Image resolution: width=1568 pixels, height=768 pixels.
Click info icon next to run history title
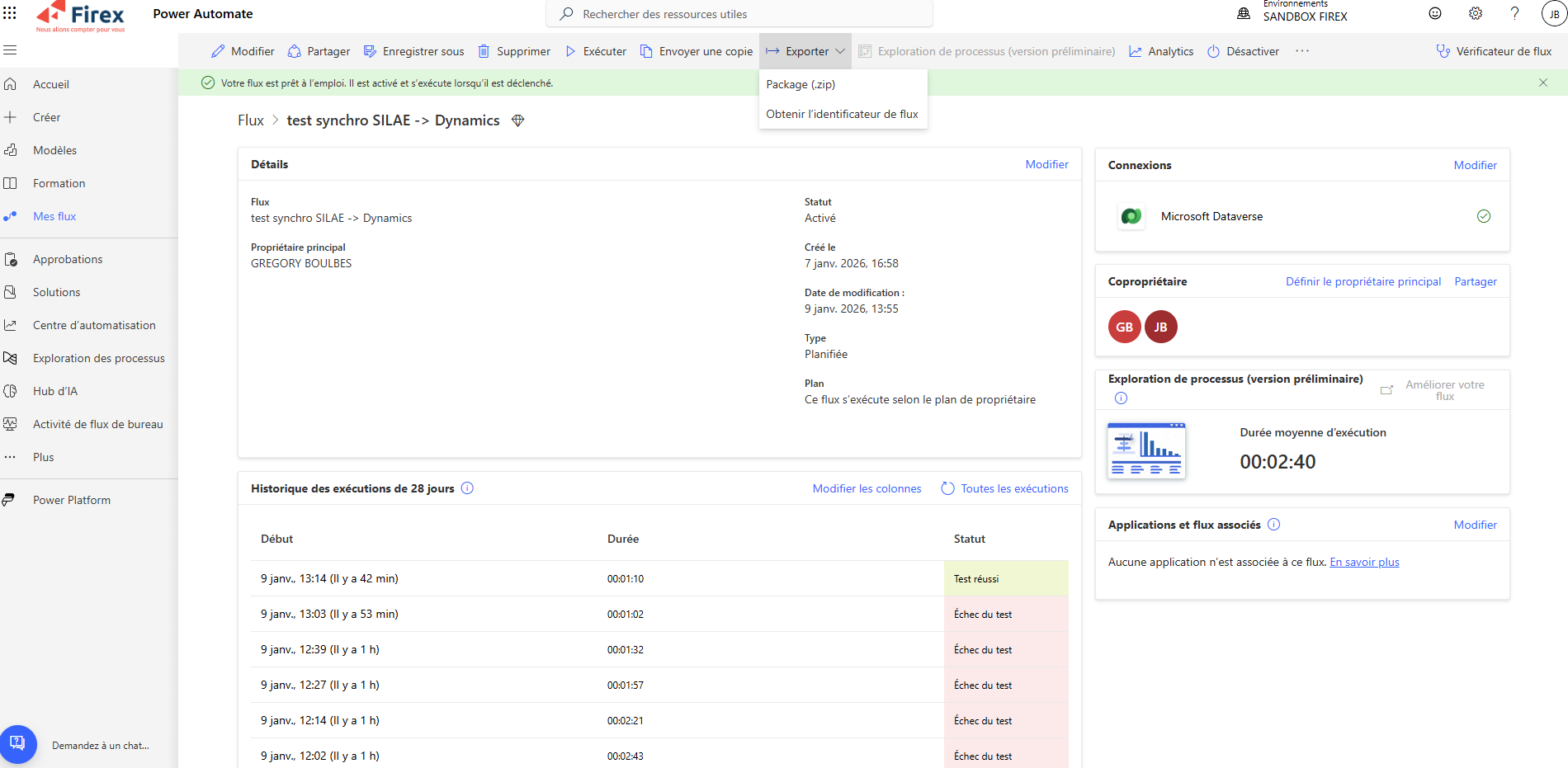tap(467, 488)
